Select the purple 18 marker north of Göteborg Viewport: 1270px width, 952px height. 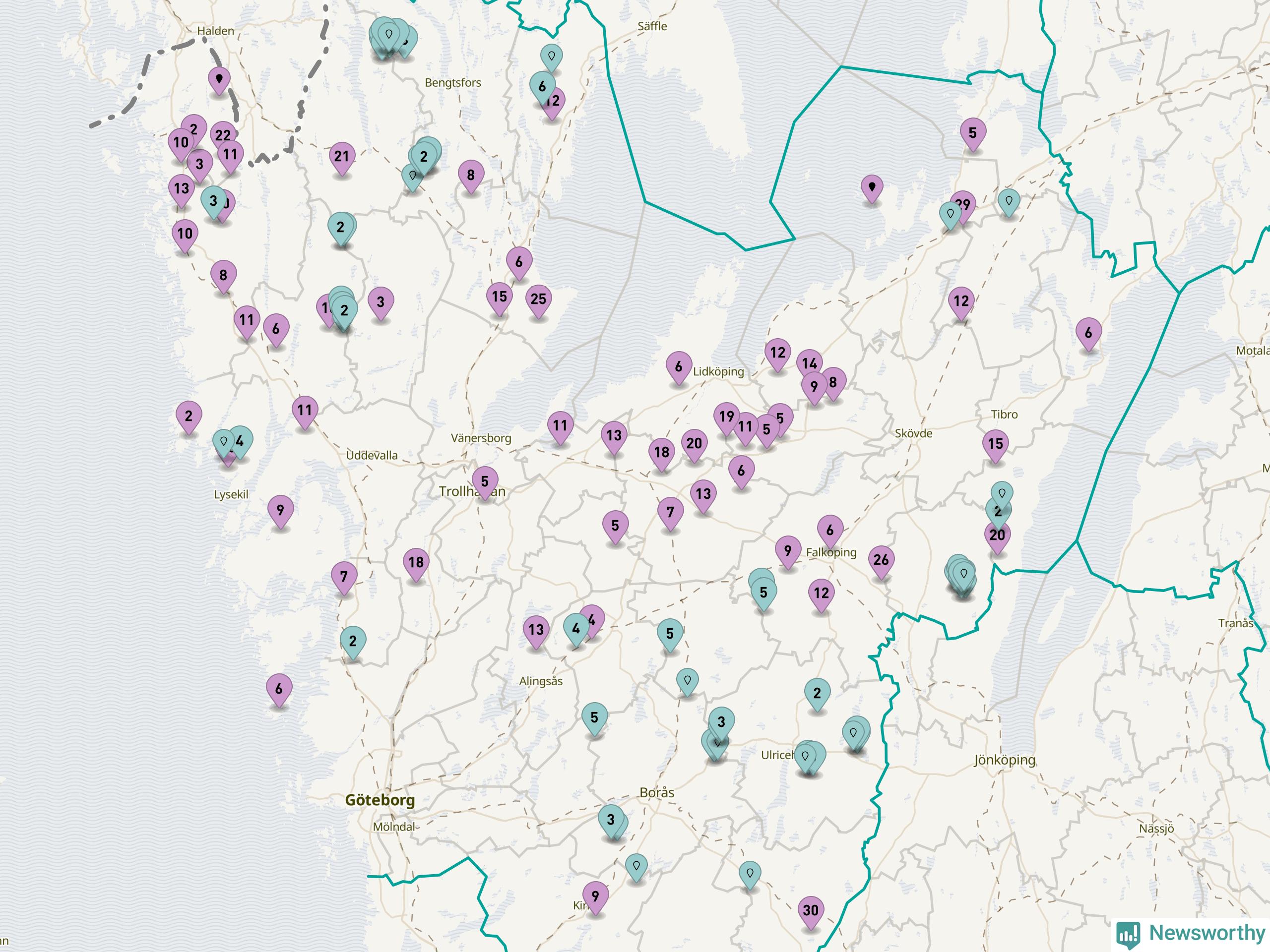tap(416, 562)
